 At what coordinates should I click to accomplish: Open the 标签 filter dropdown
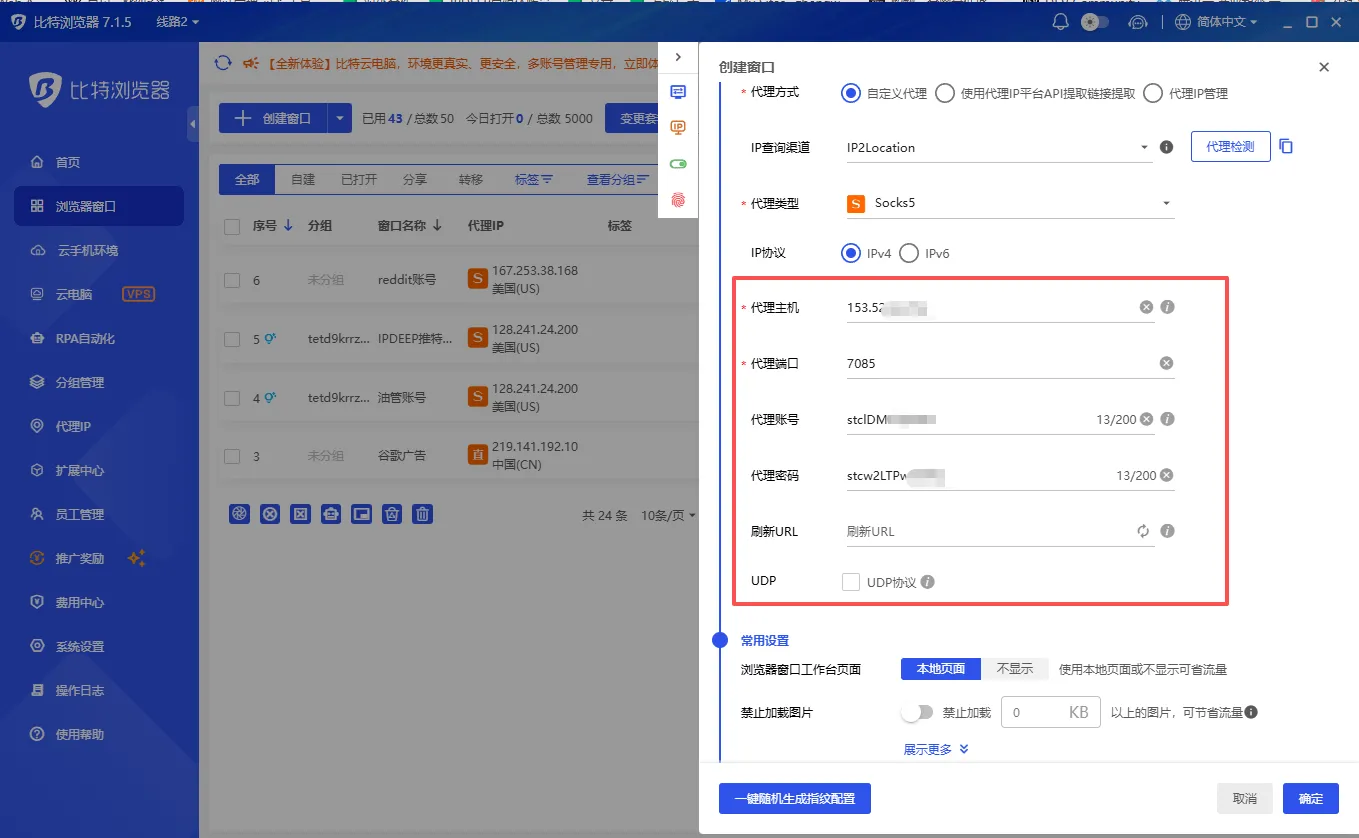pyautogui.click(x=534, y=179)
